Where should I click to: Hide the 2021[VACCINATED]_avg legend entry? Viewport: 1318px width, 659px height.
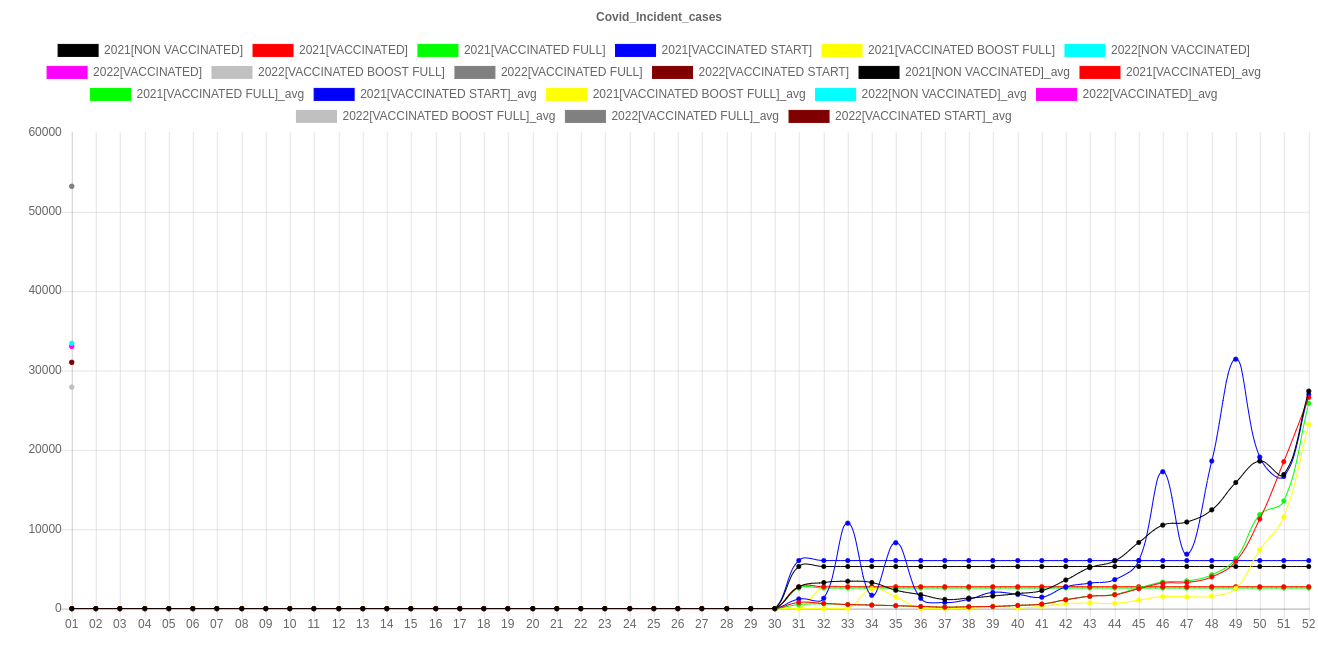(1193, 72)
